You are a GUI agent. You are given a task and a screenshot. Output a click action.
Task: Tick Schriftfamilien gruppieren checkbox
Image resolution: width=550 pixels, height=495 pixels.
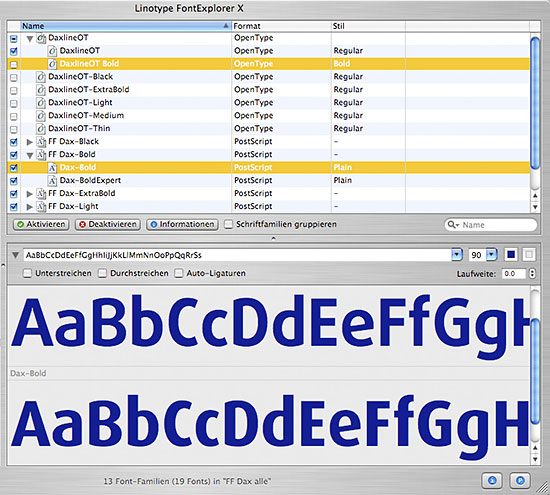click(x=228, y=224)
